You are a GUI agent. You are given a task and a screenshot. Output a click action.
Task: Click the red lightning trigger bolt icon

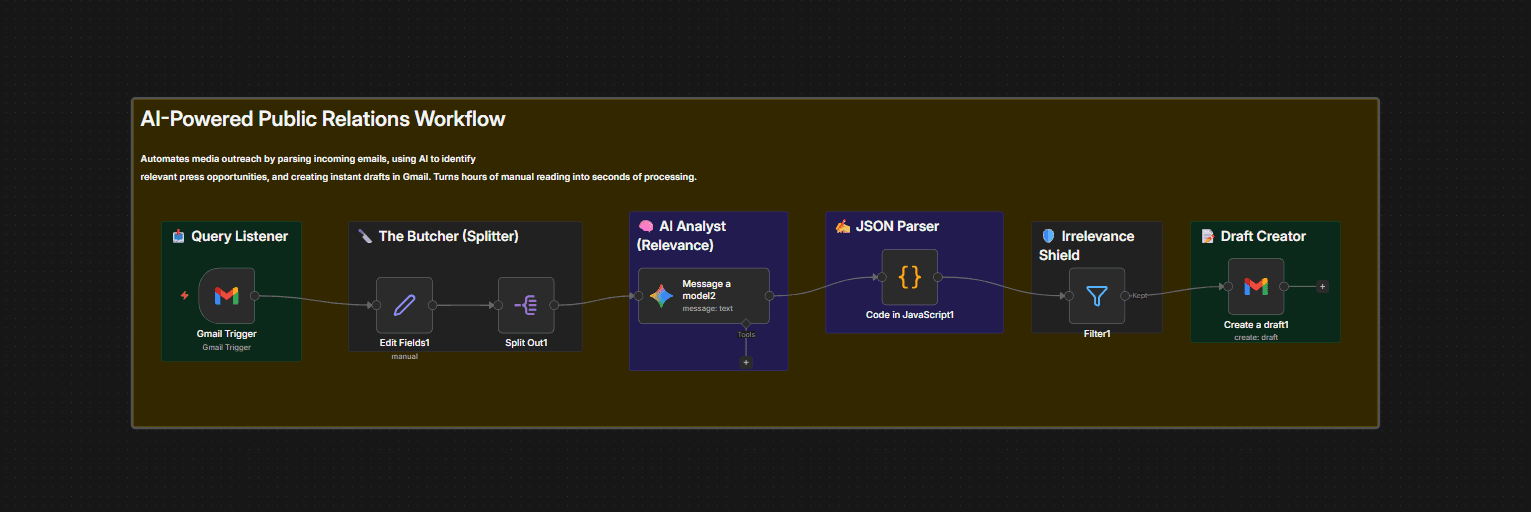(184, 296)
